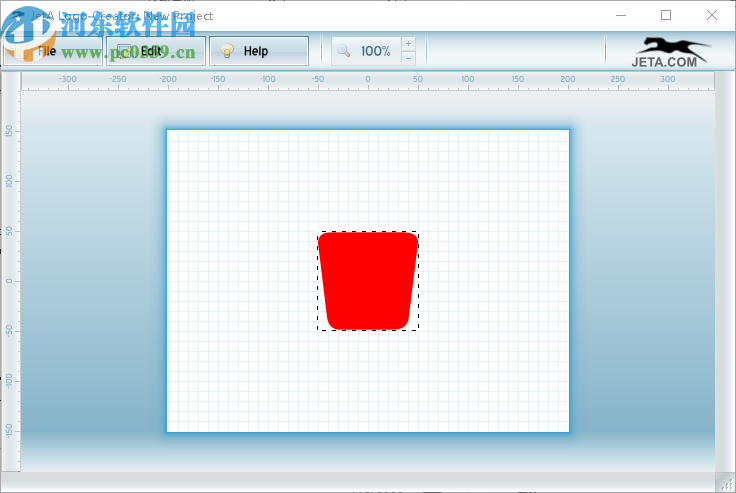
Task: Decrease zoom with the minus button
Action: coord(408,58)
